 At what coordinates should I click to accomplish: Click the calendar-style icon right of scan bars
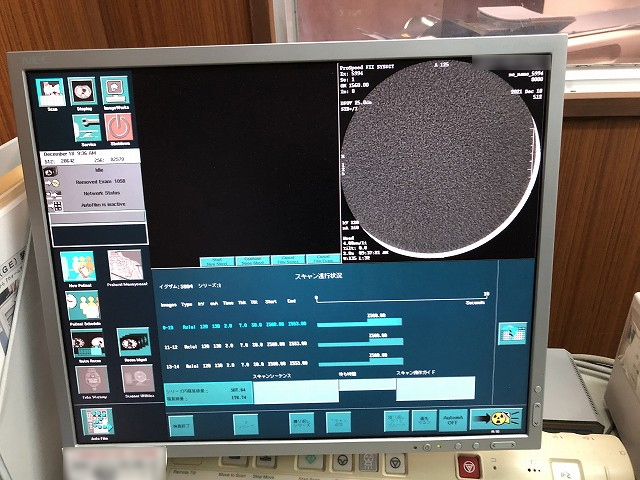[513, 333]
